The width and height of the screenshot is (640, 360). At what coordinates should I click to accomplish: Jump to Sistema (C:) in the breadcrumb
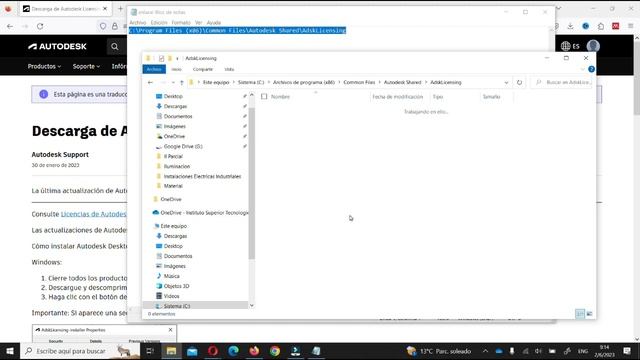pyautogui.click(x=251, y=82)
